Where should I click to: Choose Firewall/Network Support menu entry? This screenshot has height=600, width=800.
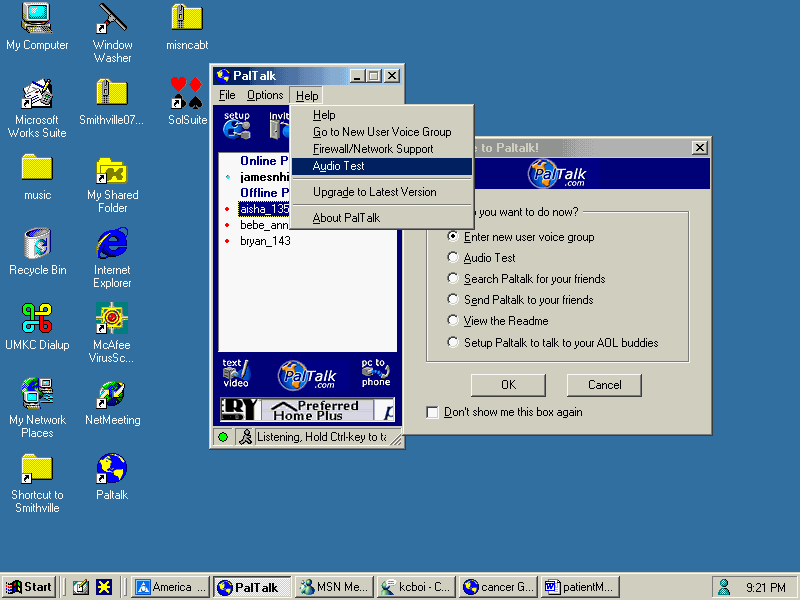pyautogui.click(x=382, y=149)
